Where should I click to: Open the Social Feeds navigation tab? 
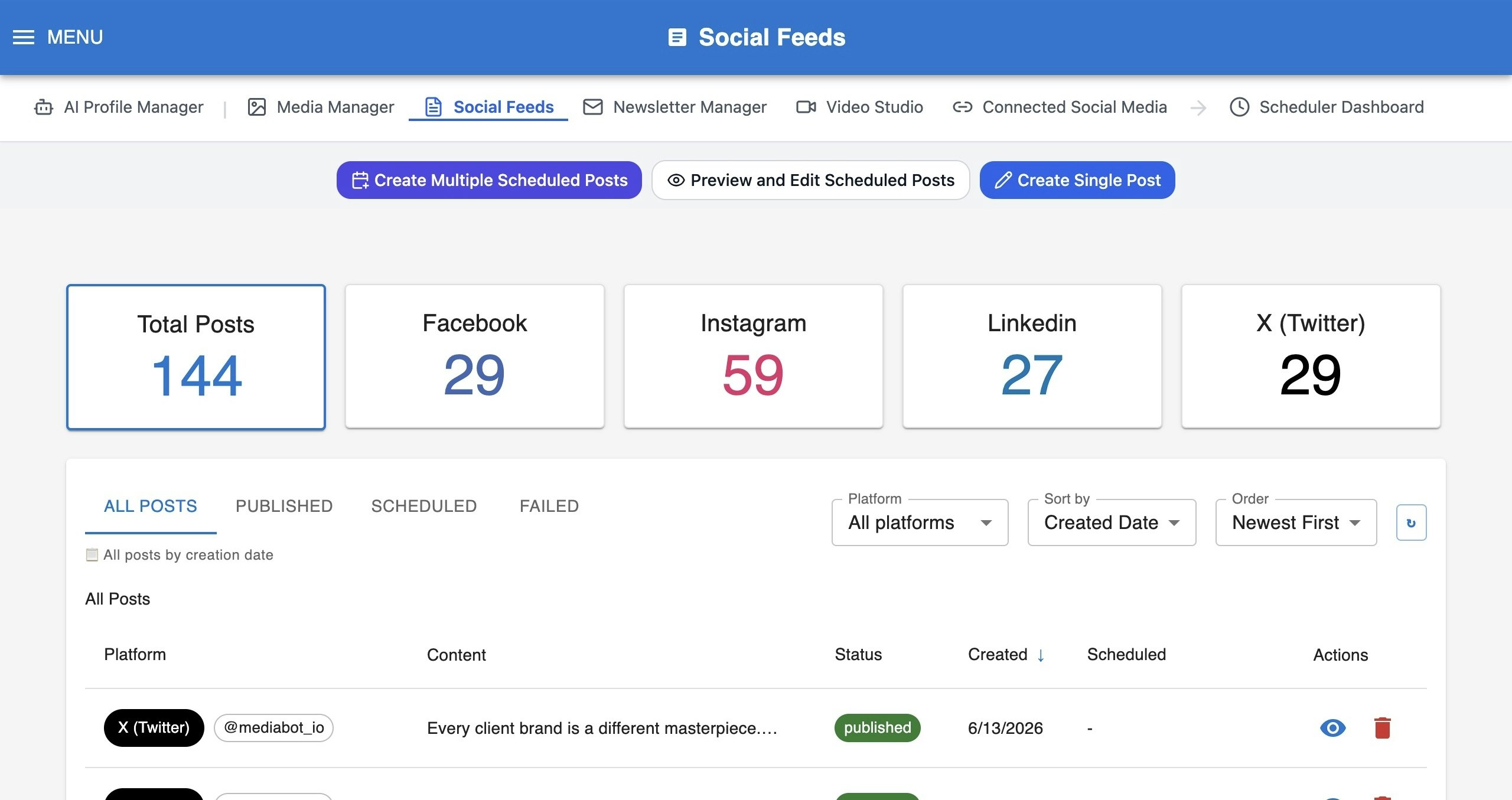point(488,107)
